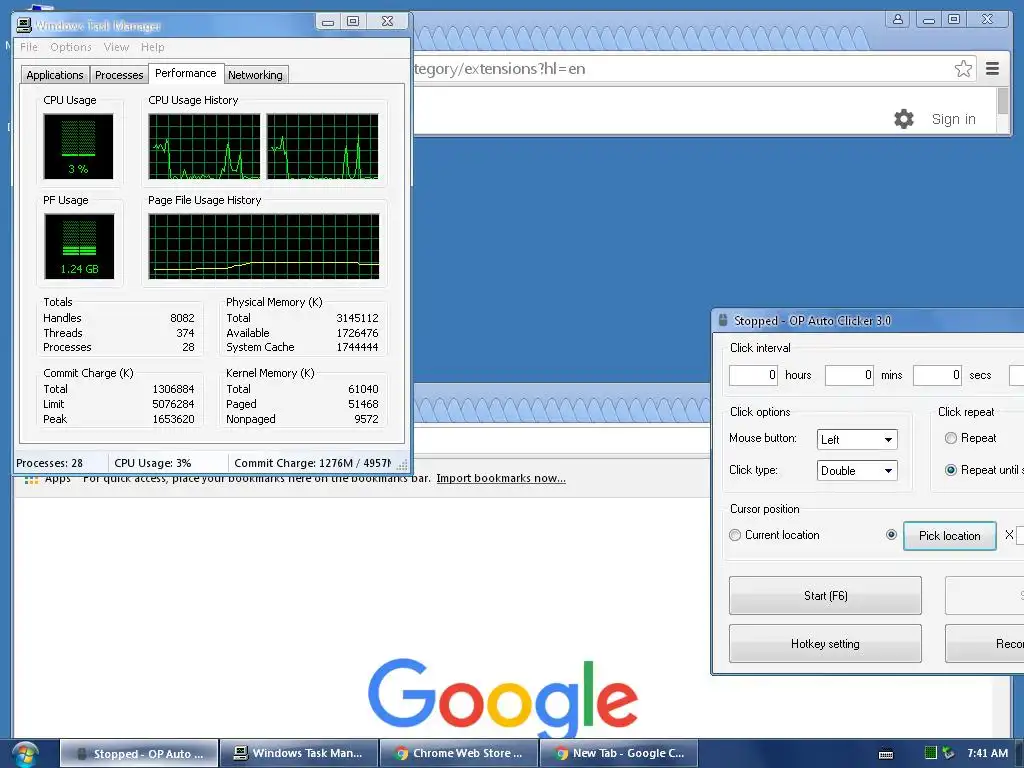Open the View menu in Task Manager

click(116, 47)
